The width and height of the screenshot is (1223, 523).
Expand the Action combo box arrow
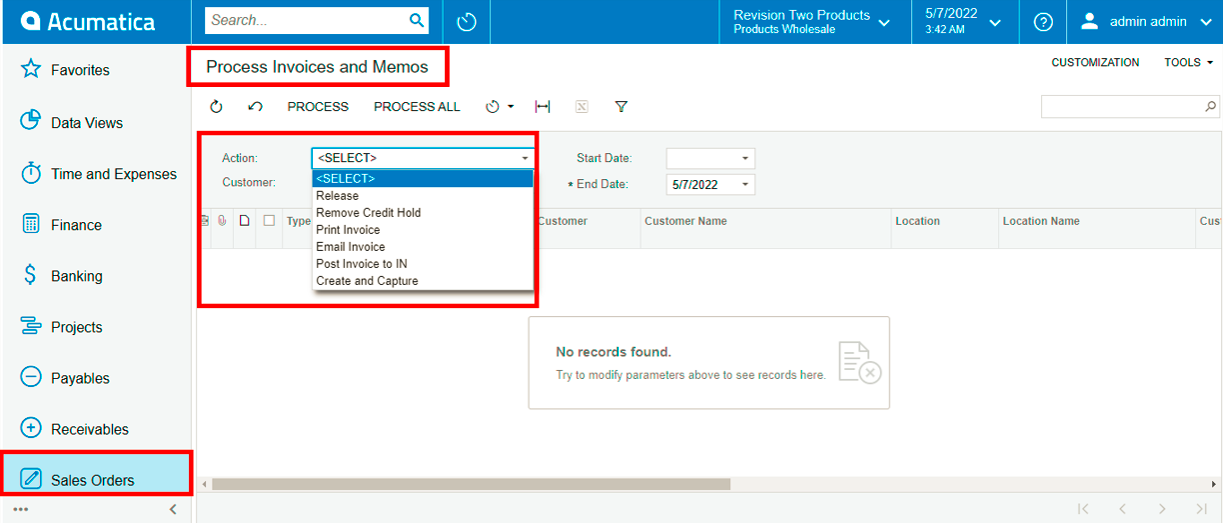click(524, 158)
